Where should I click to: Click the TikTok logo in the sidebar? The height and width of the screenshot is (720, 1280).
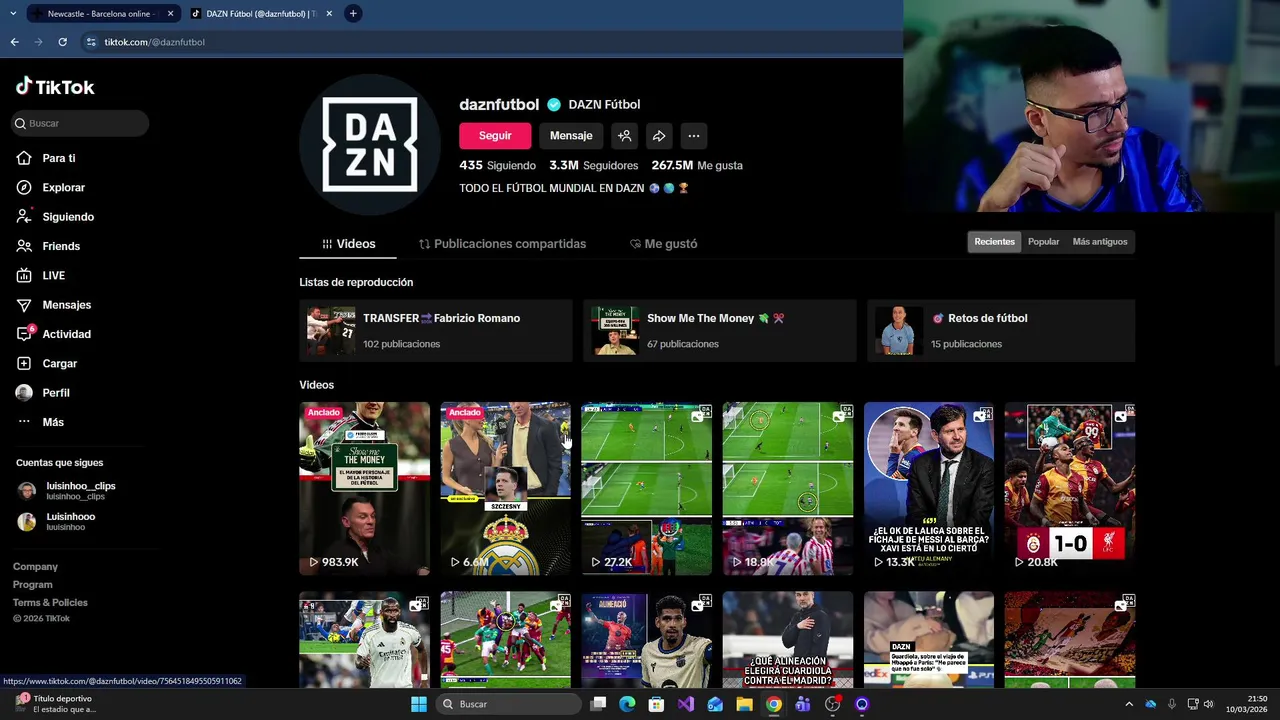(55, 87)
